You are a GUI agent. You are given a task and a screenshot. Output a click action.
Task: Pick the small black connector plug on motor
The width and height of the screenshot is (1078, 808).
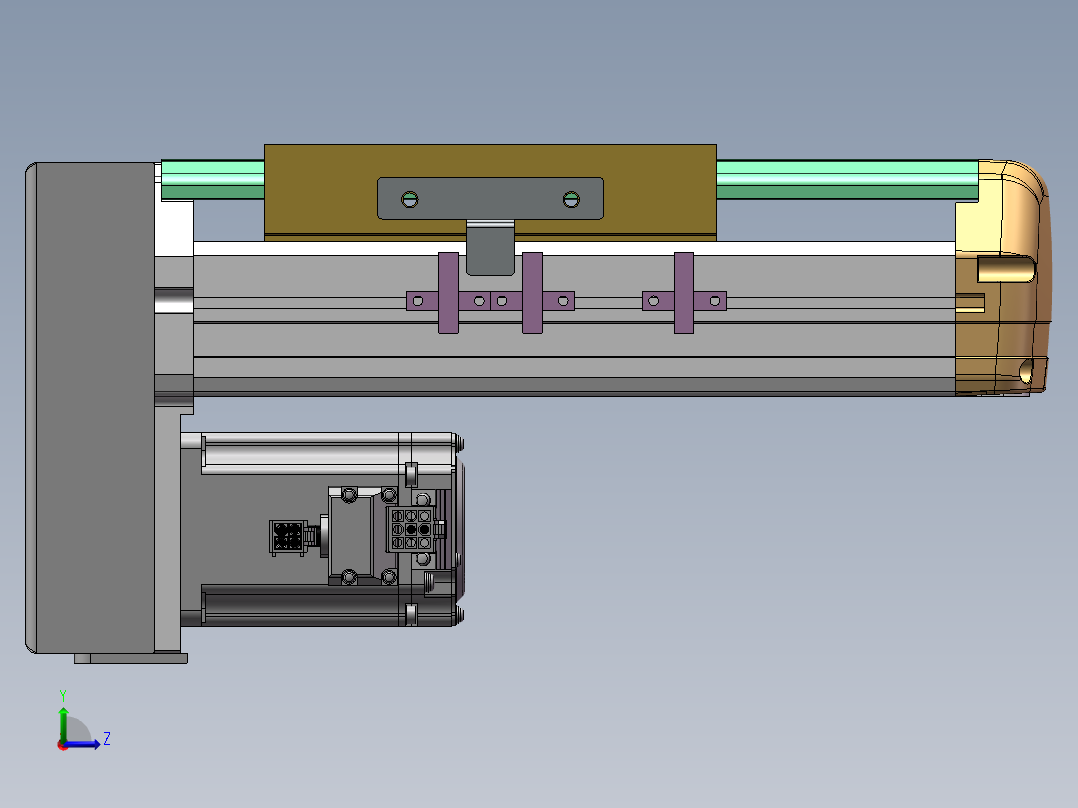pyautogui.click(x=287, y=537)
